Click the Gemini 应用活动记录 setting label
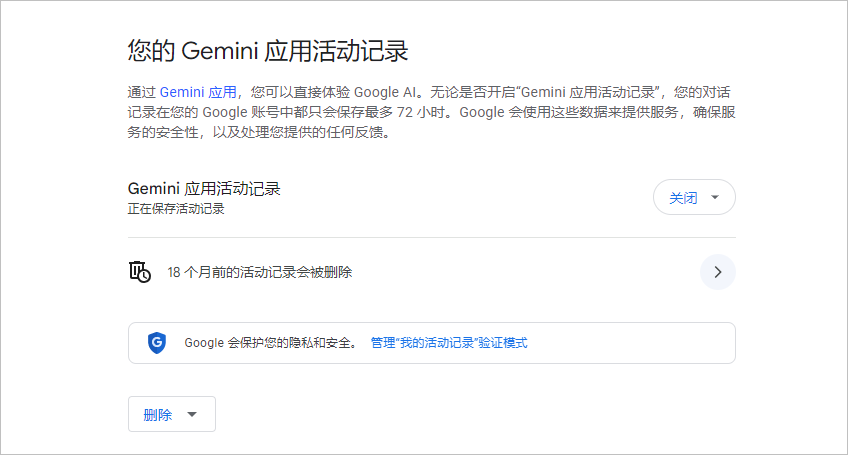The height and width of the screenshot is (455, 848). tap(204, 189)
